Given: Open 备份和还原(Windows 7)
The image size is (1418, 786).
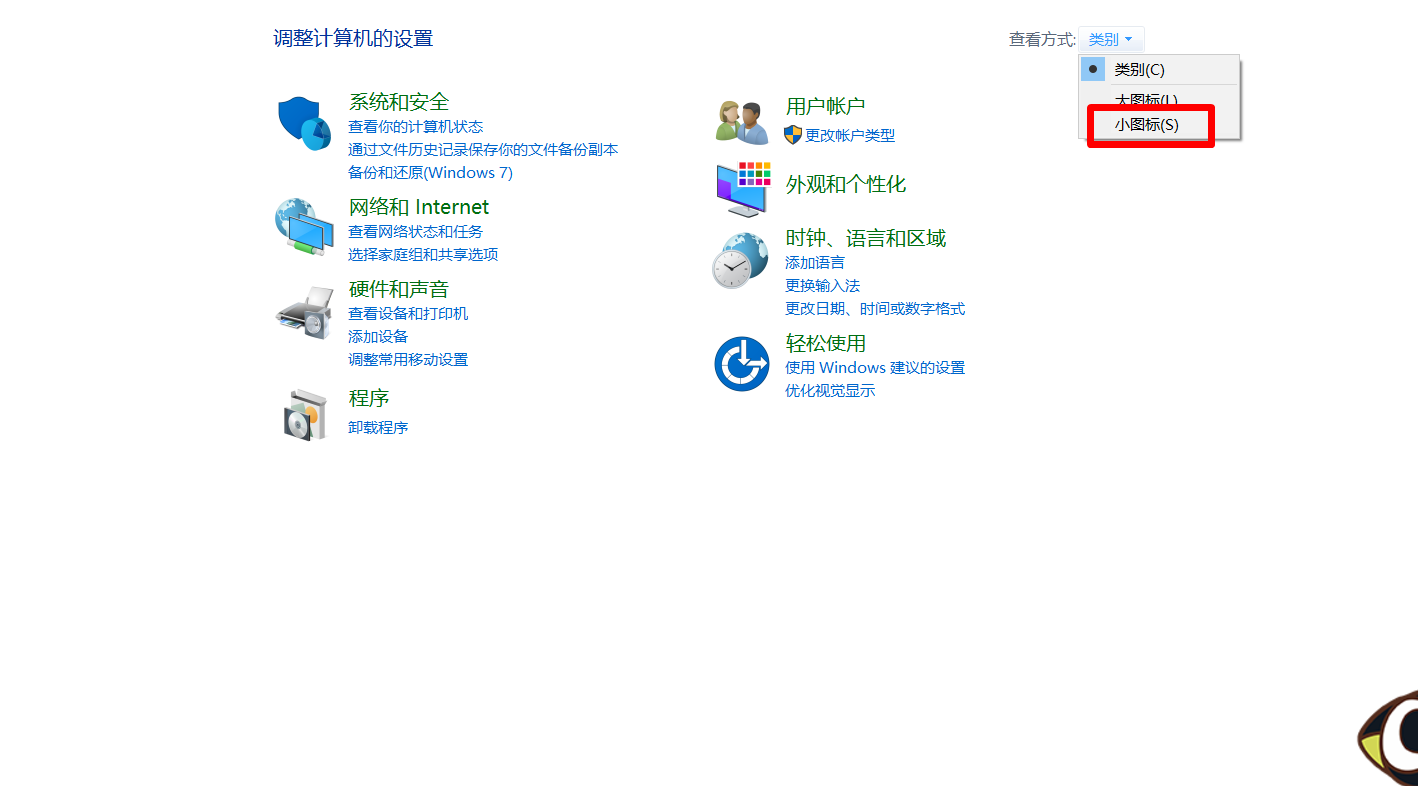Looking at the screenshot, I should 430,172.
